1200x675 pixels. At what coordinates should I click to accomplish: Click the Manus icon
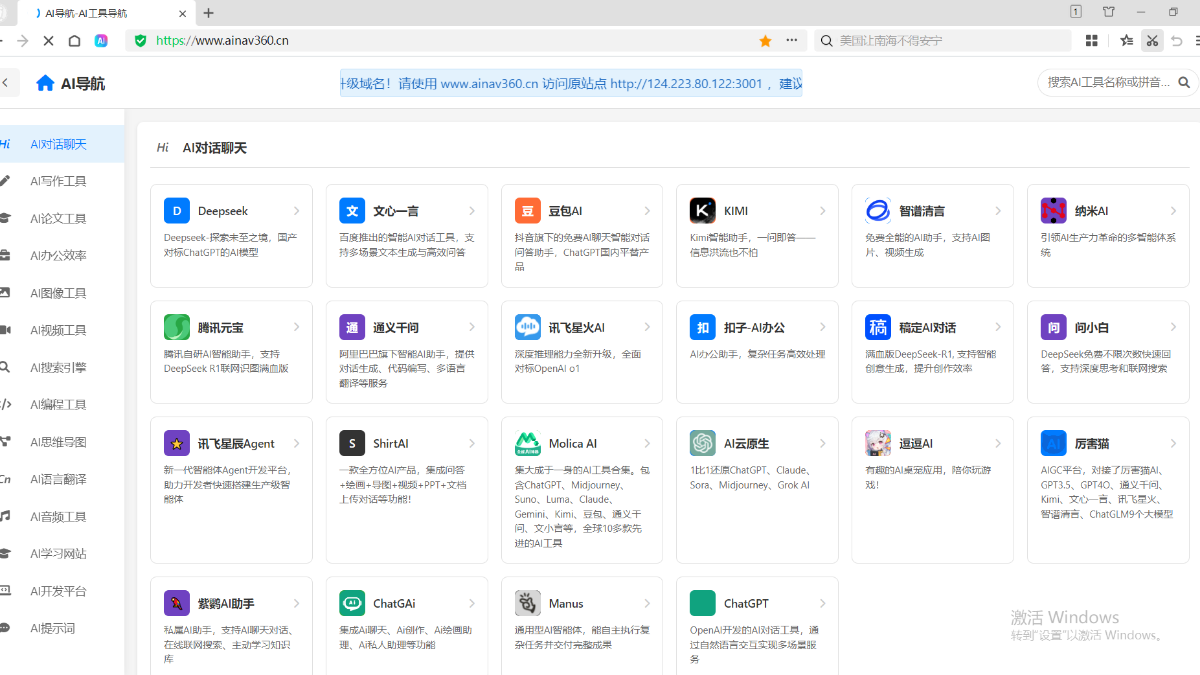tap(528, 603)
